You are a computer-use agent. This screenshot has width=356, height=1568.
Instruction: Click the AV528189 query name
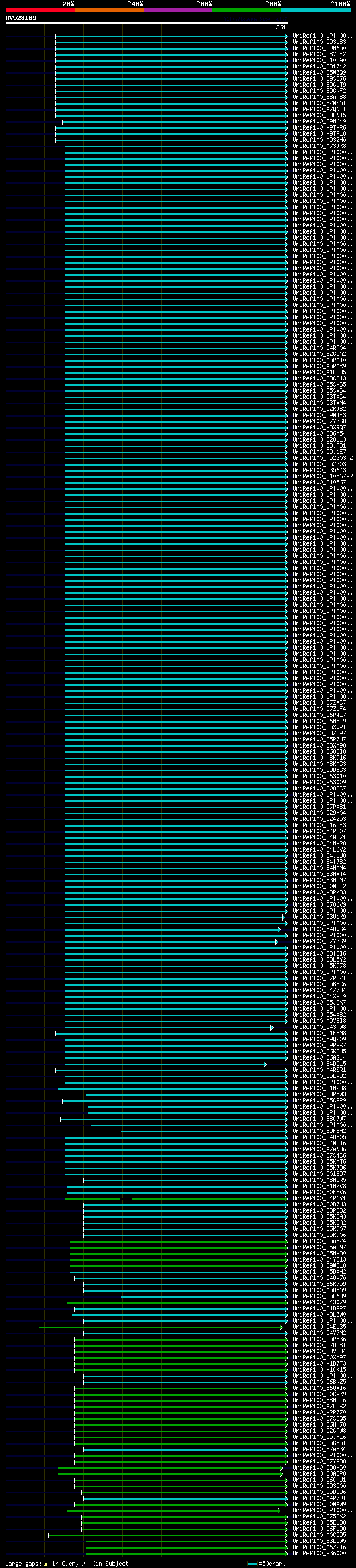(x=21, y=18)
